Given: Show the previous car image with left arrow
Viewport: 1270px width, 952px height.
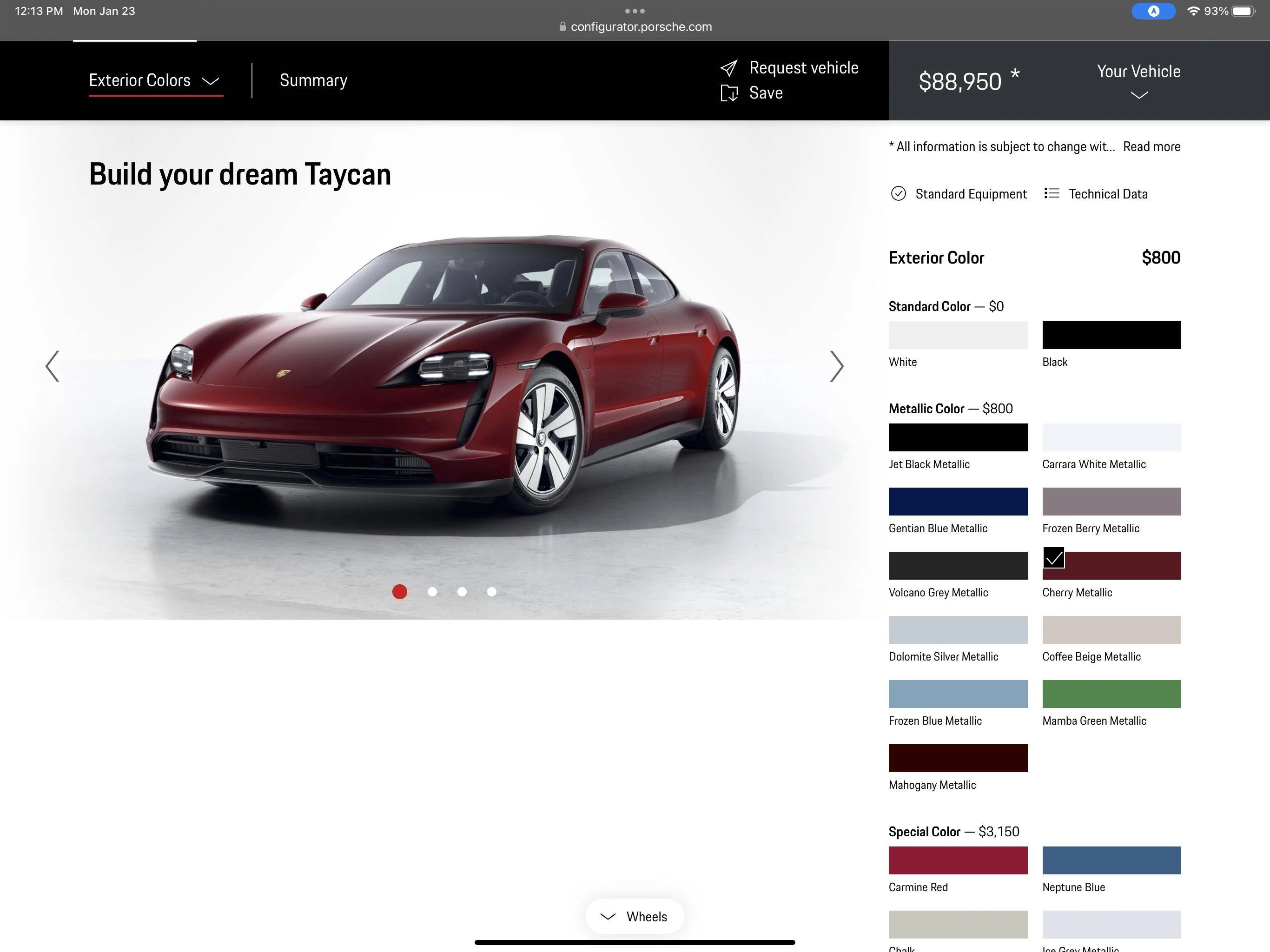Looking at the screenshot, I should (x=52, y=366).
